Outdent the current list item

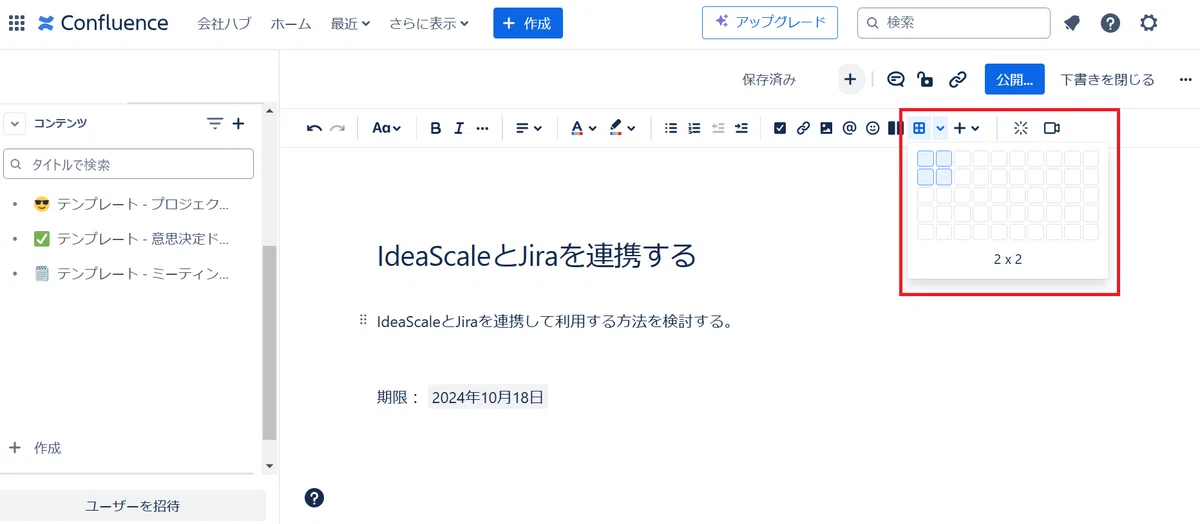tap(717, 128)
